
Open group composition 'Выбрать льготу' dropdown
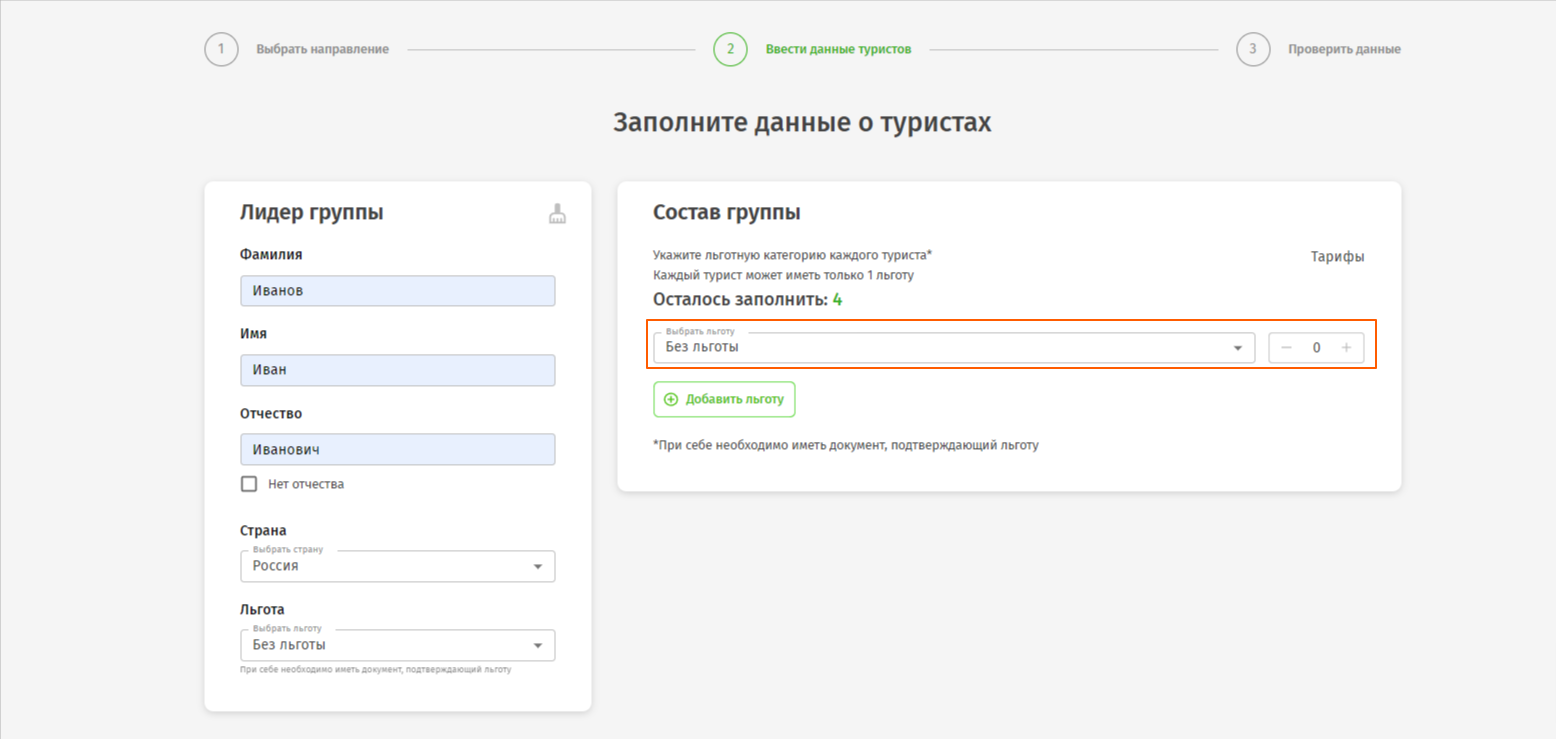[x=953, y=347]
